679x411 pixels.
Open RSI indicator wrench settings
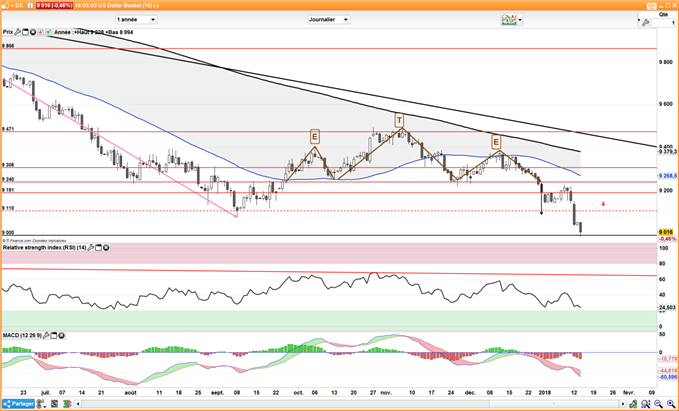point(91,248)
